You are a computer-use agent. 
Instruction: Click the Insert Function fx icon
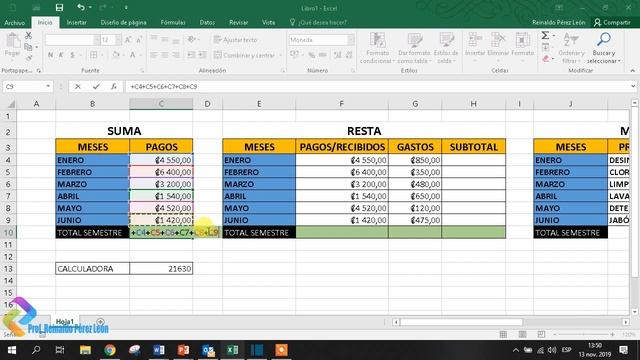pyautogui.click(x=114, y=87)
